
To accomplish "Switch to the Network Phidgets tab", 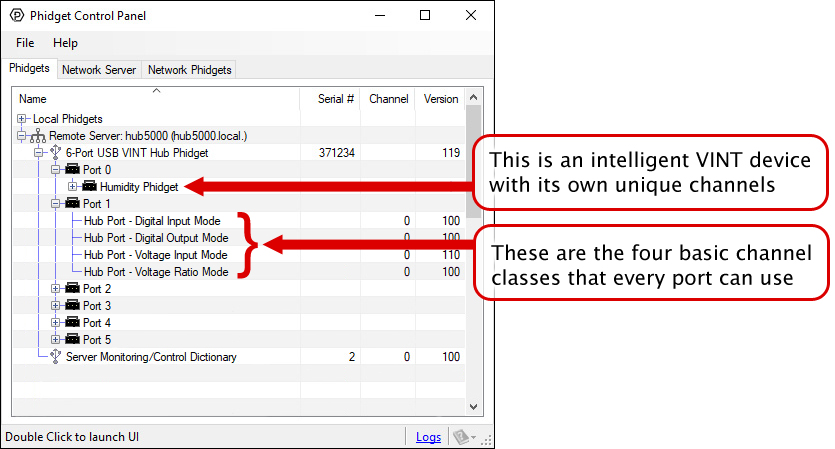I will pos(190,70).
